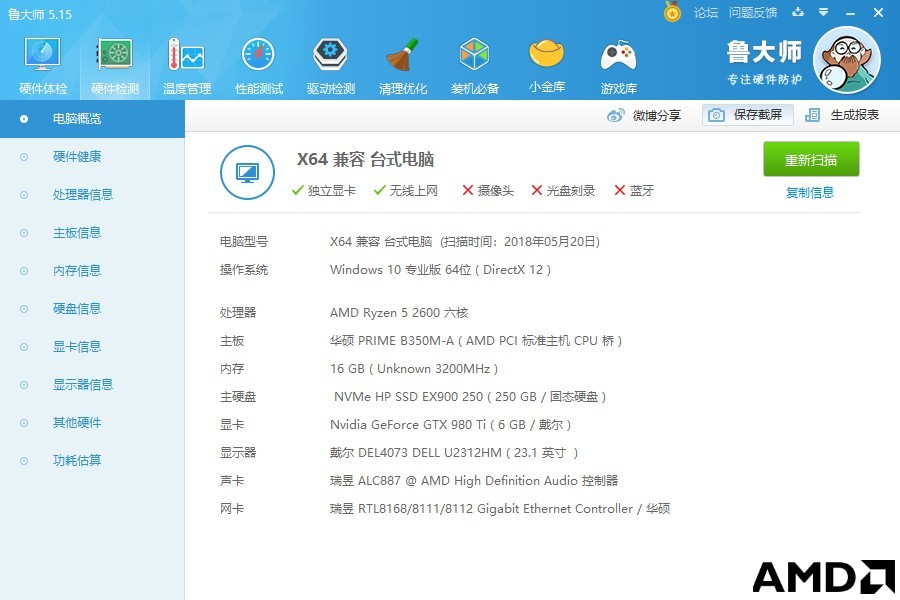The height and width of the screenshot is (600, 900).
Task: Launch the 性能测试 performance benchmark module
Action: [259, 65]
